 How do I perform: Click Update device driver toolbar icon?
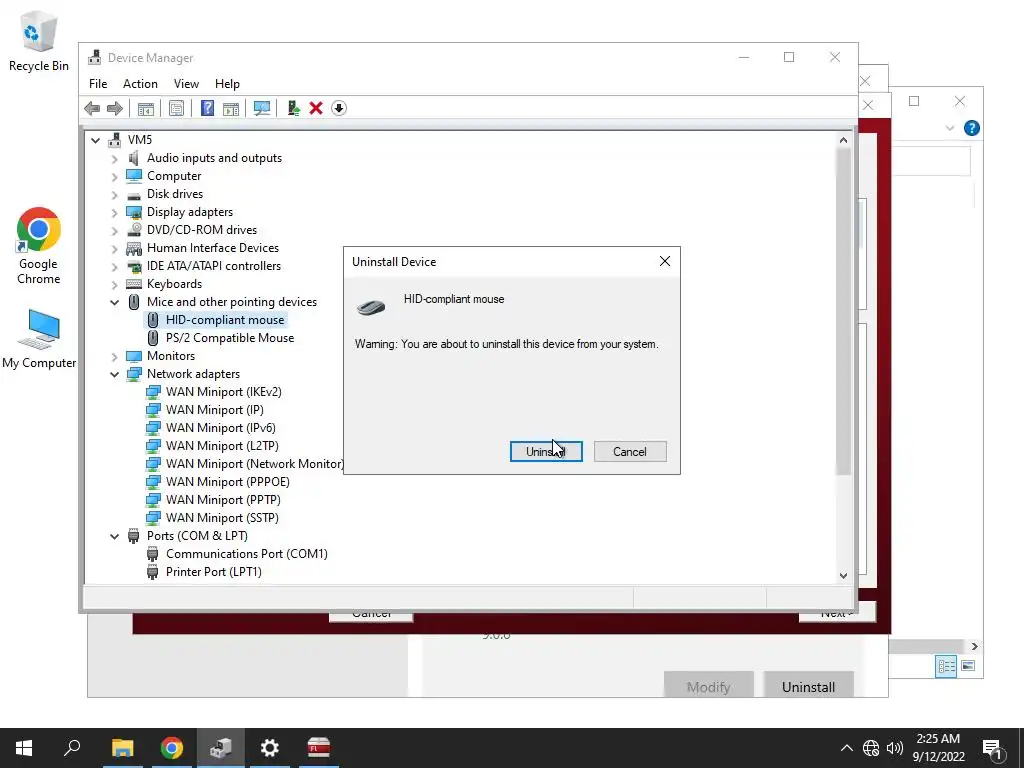tap(293, 108)
